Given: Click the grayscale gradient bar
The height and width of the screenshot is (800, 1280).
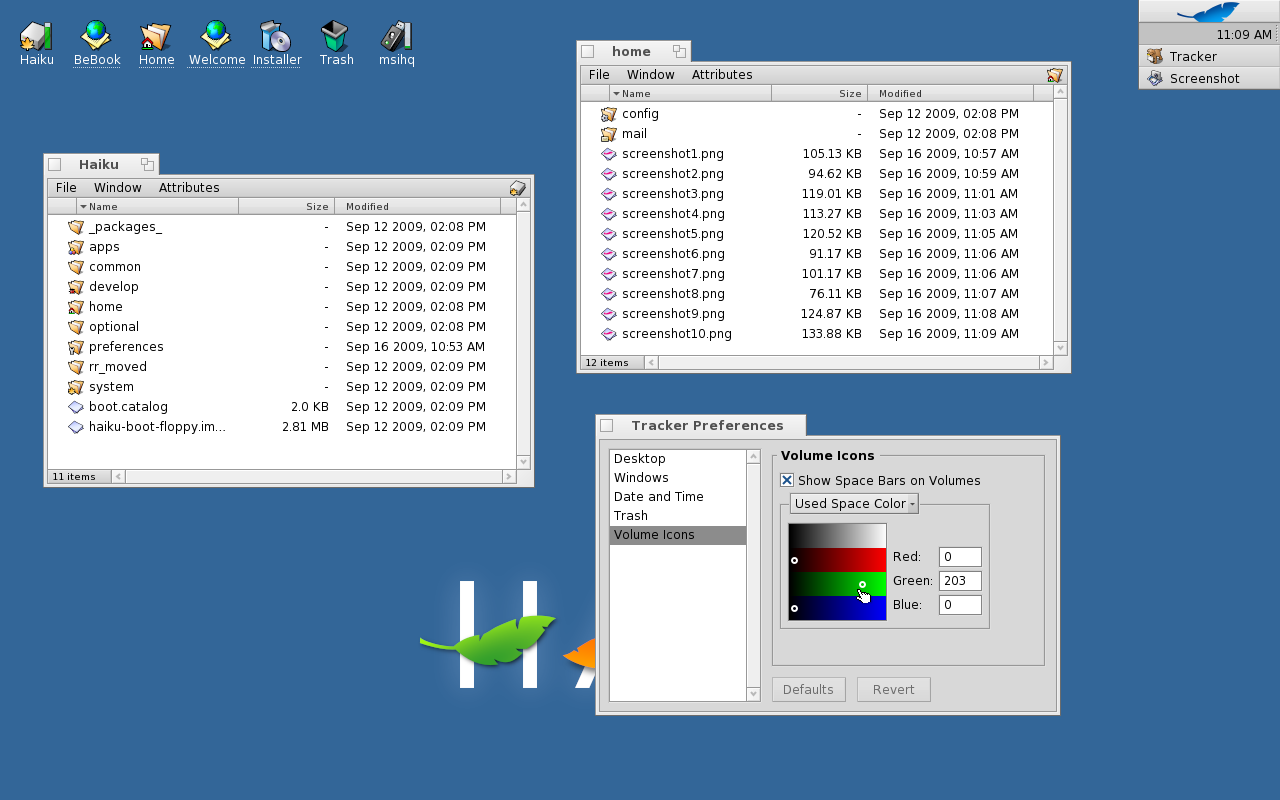Looking at the screenshot, I should click(838, 536).
